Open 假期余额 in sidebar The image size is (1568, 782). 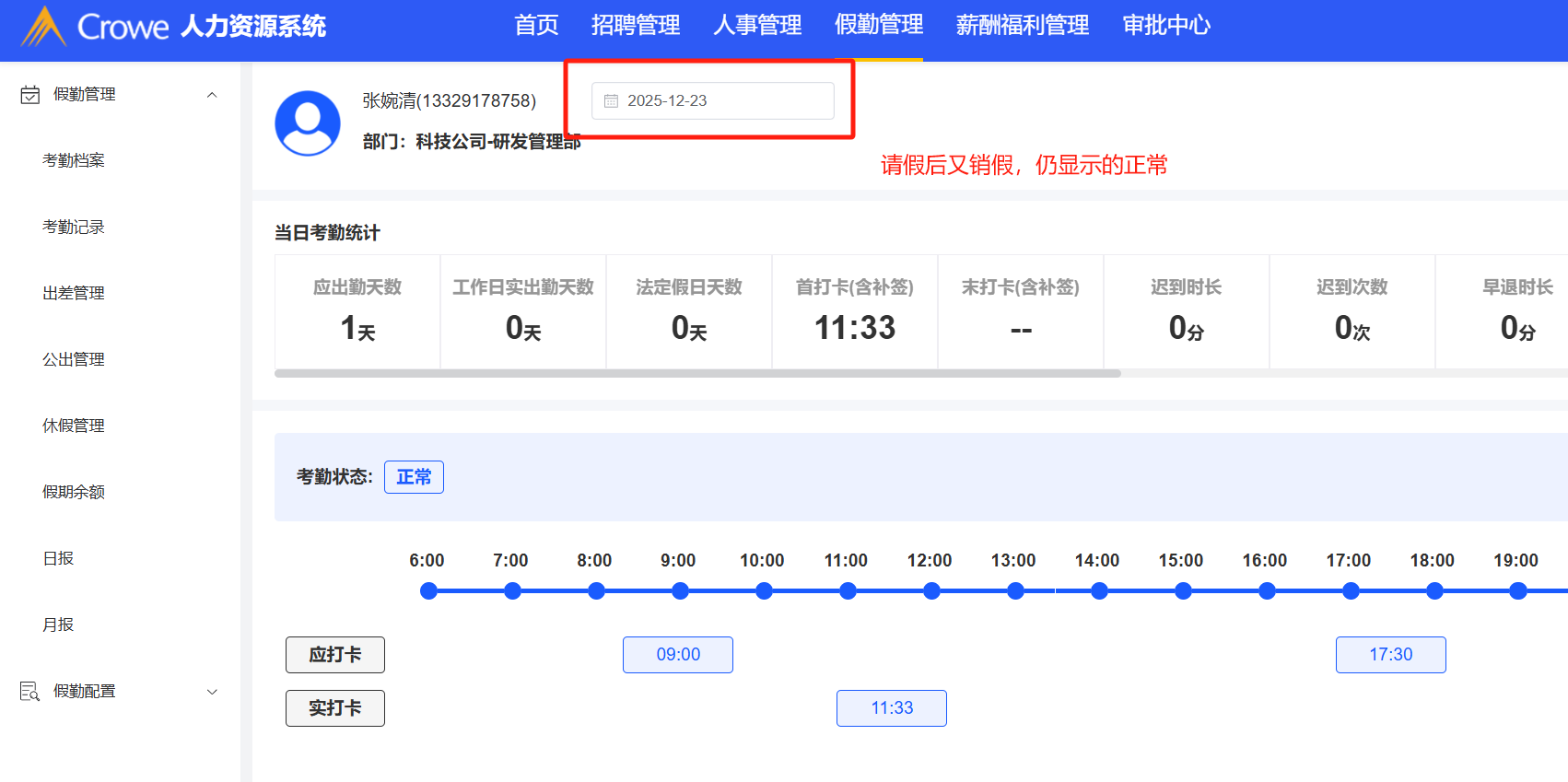[x=74, y=492]
